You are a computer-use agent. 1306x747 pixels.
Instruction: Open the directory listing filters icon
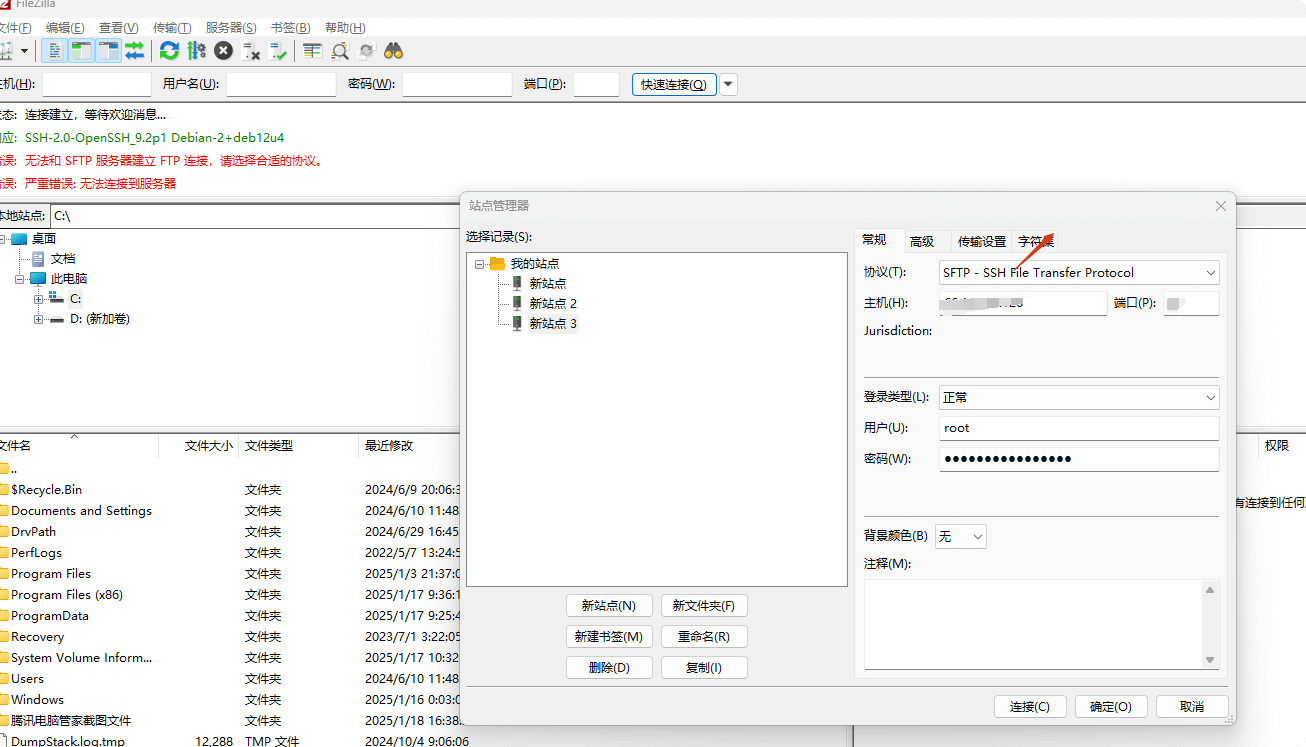(313, 51)
